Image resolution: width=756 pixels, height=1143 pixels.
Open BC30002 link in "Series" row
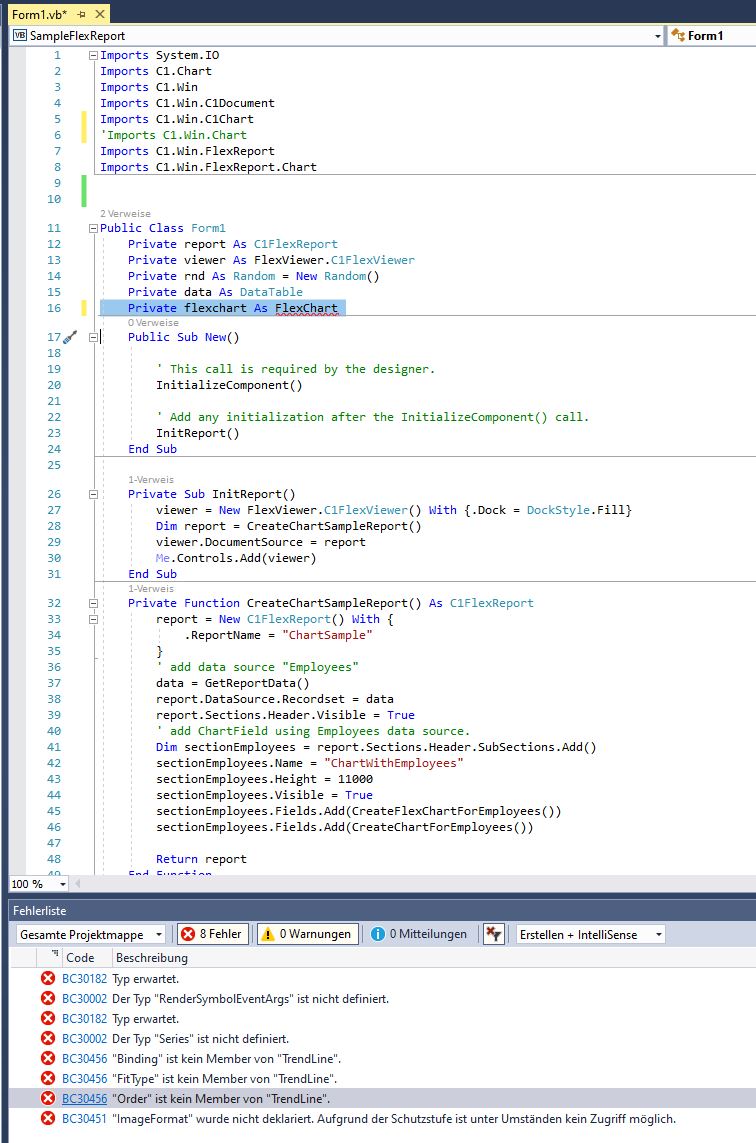click(x=85, y=1039)
